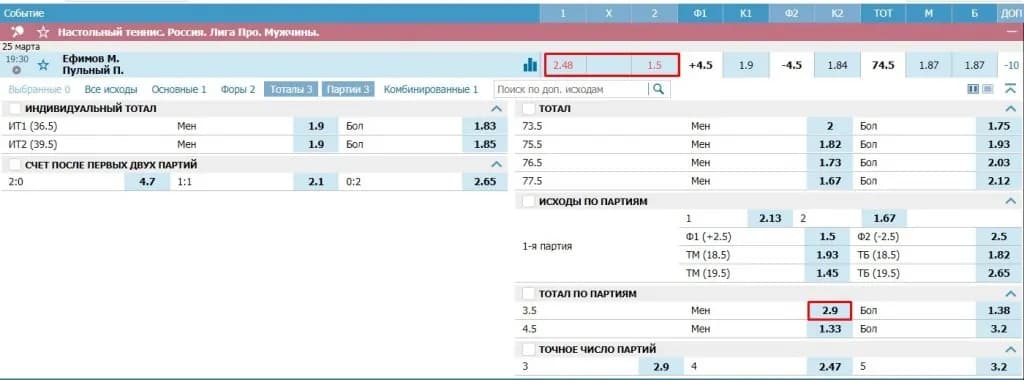Screen dimensions: 1024x380
Task: Select exact 4 sets odds 2.47
Action: [x=829, y=367]
